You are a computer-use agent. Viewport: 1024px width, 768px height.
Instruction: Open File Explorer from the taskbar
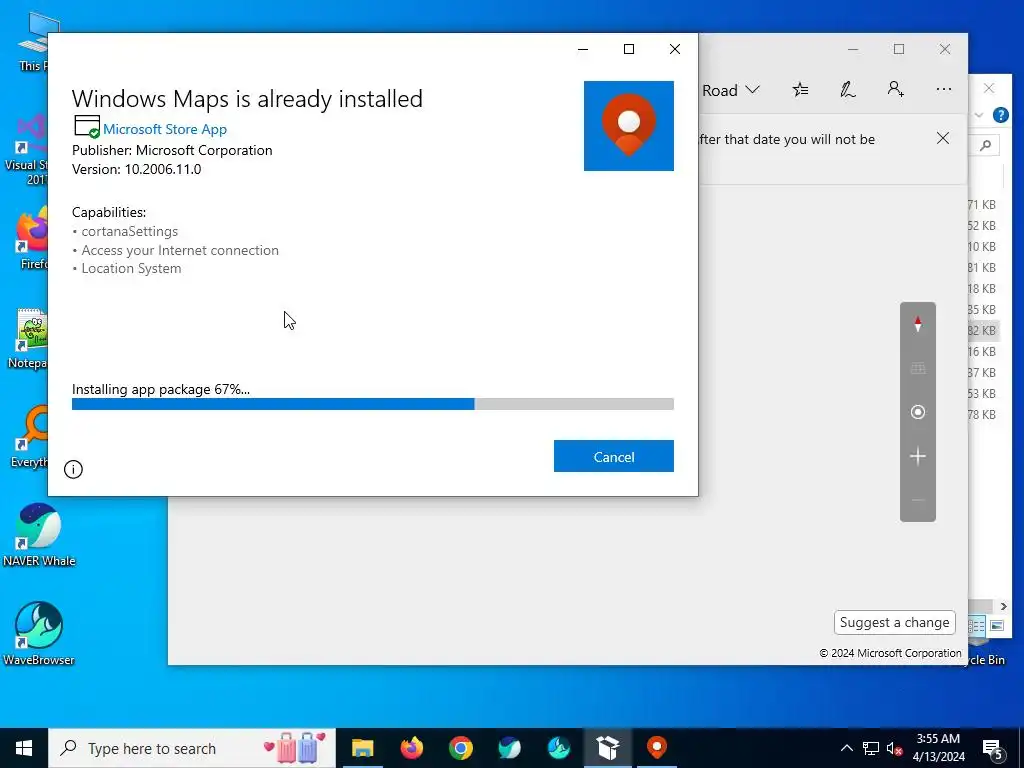click(362, 748)
